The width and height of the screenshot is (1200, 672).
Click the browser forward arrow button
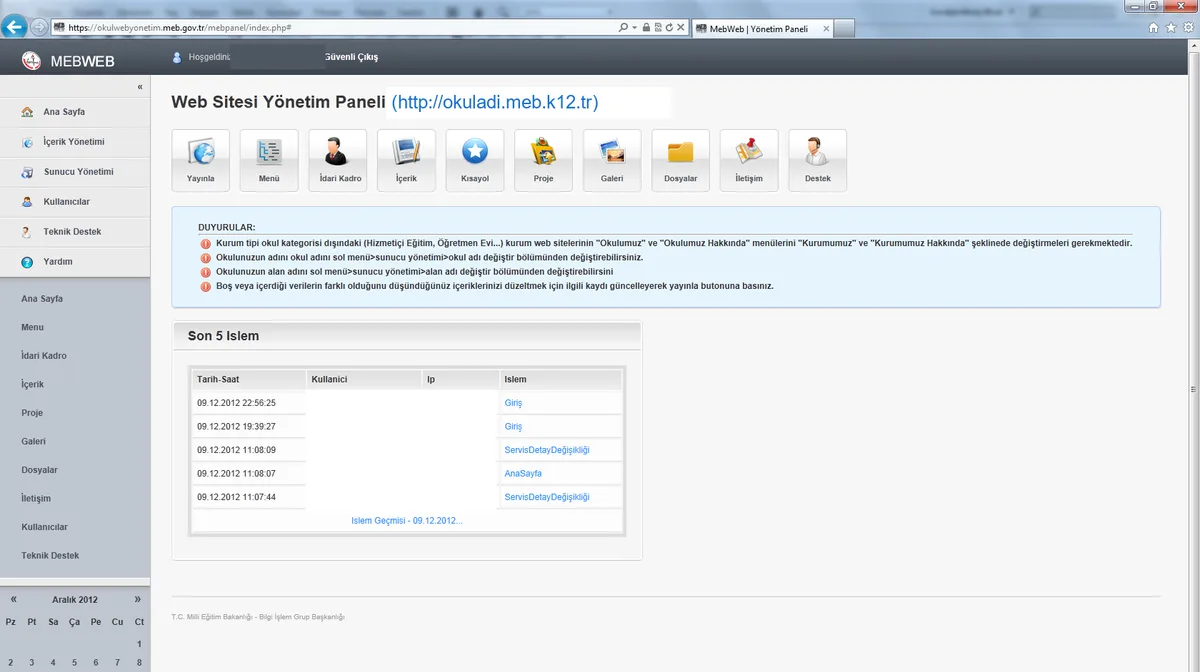39,28
